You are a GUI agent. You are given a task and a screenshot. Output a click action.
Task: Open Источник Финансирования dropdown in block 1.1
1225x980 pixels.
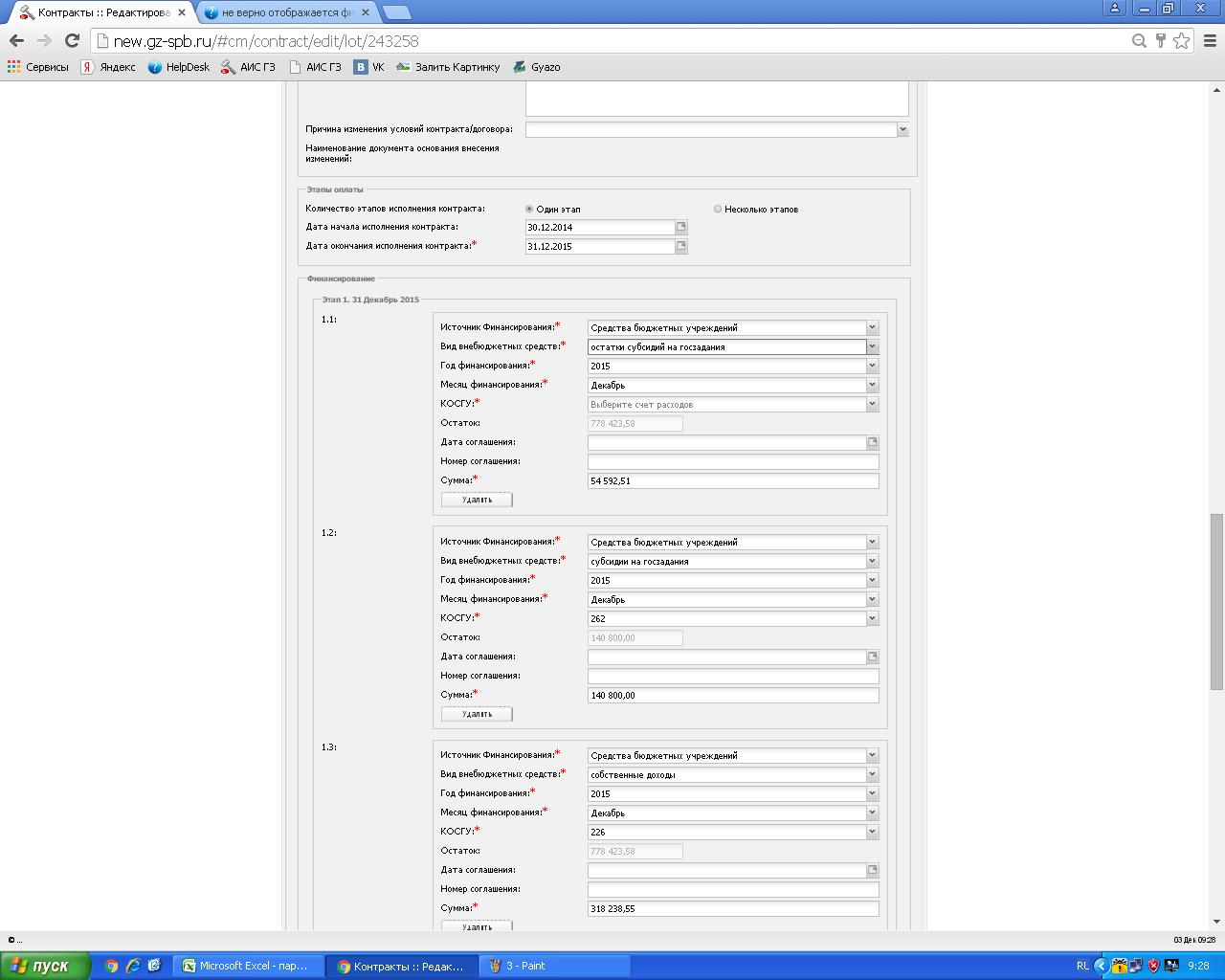pos(872,327)
